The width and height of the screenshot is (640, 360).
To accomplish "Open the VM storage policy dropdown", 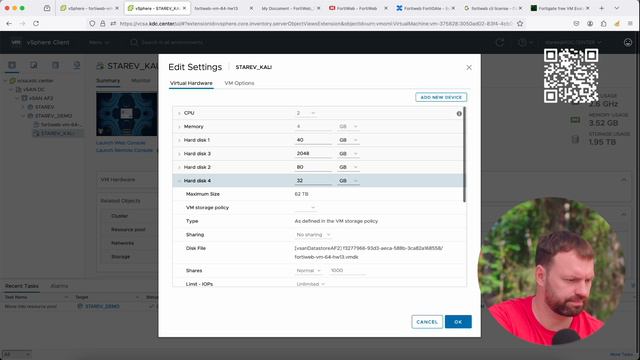I will (306, 208).
